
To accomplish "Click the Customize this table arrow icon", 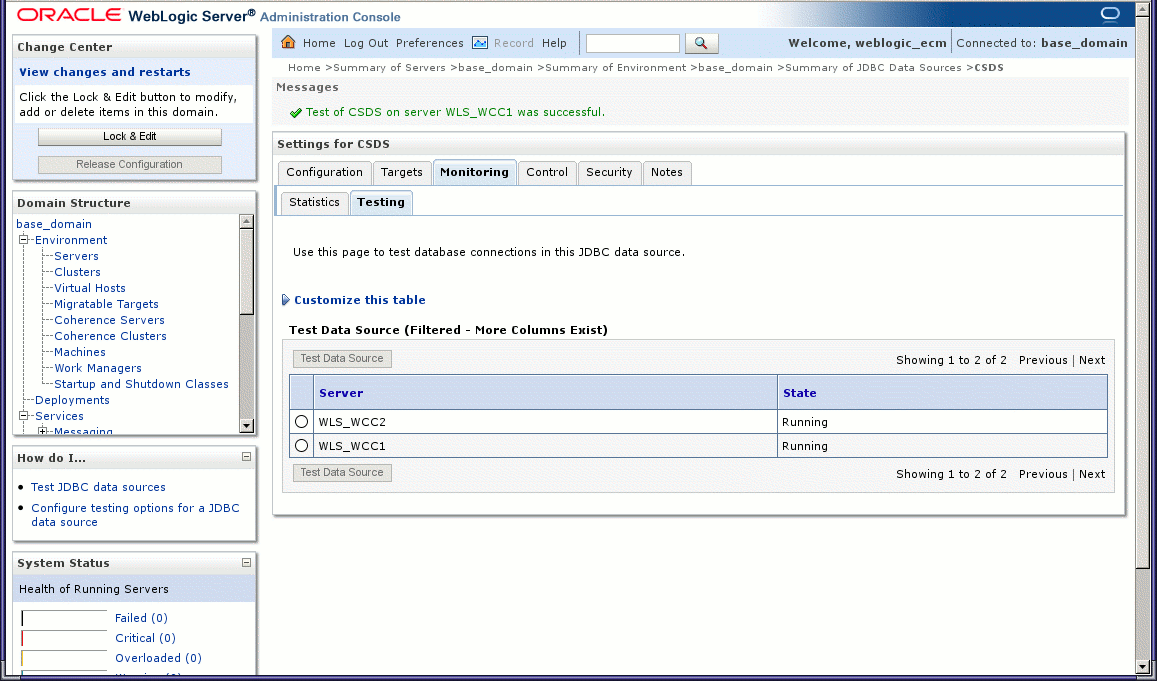I will [286, 300].
